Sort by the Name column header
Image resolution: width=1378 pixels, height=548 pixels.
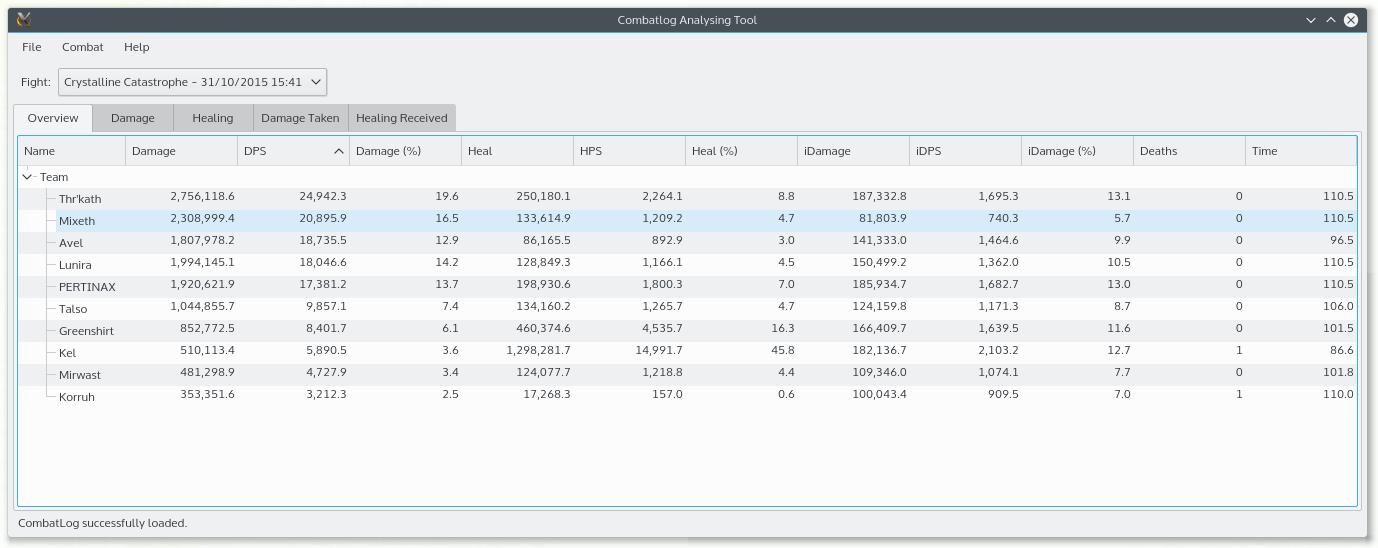point(71,151)
